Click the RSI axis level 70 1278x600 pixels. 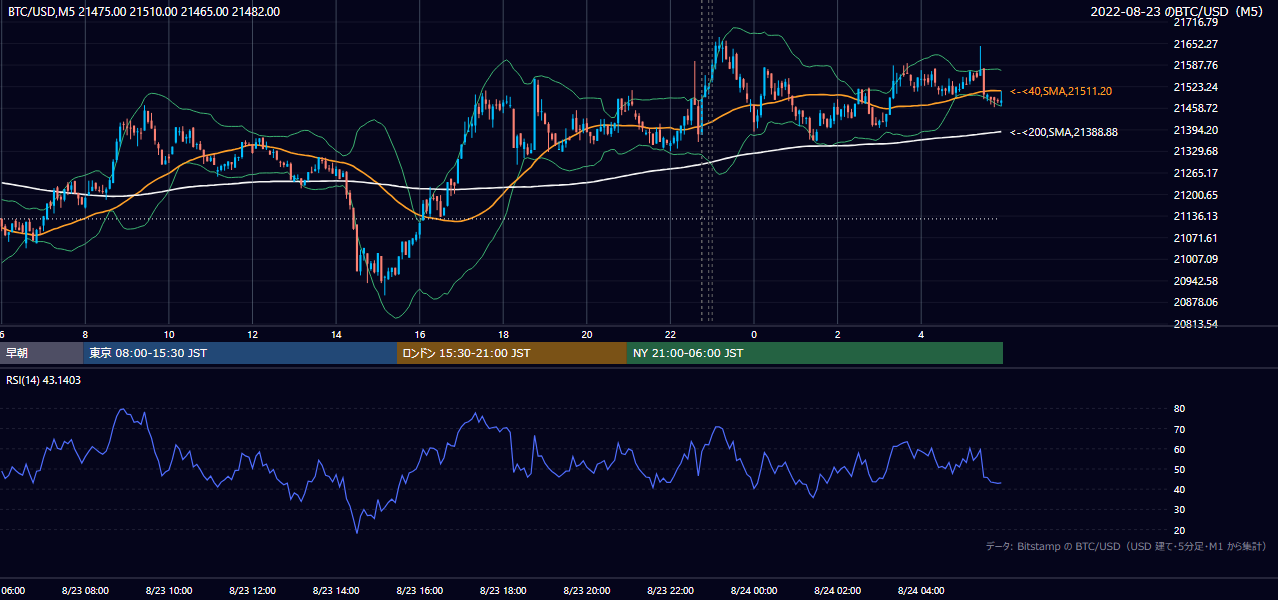point(1180,429)
